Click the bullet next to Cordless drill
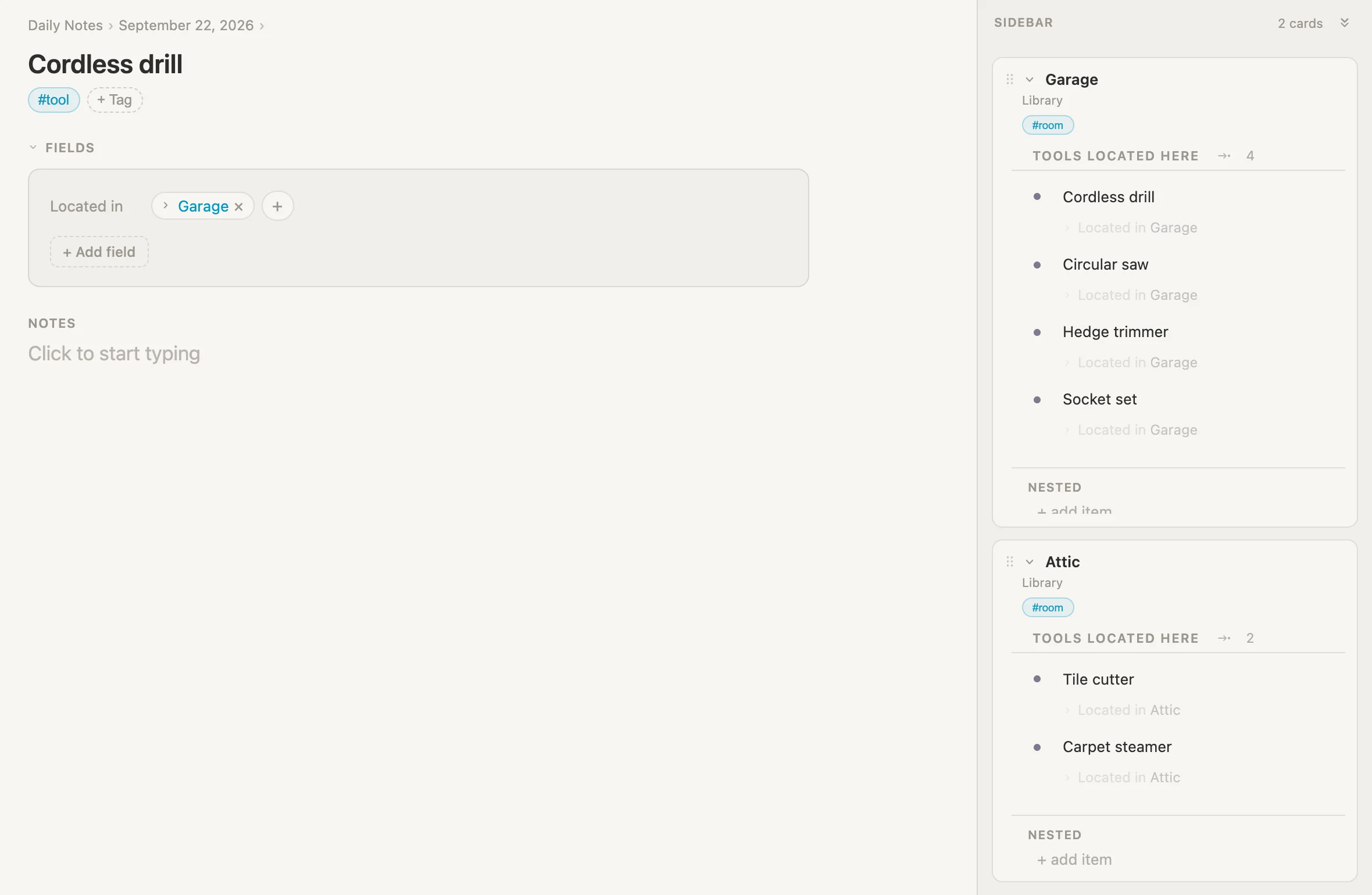This screenshot has width=1372, height=895. point(1037,197)
